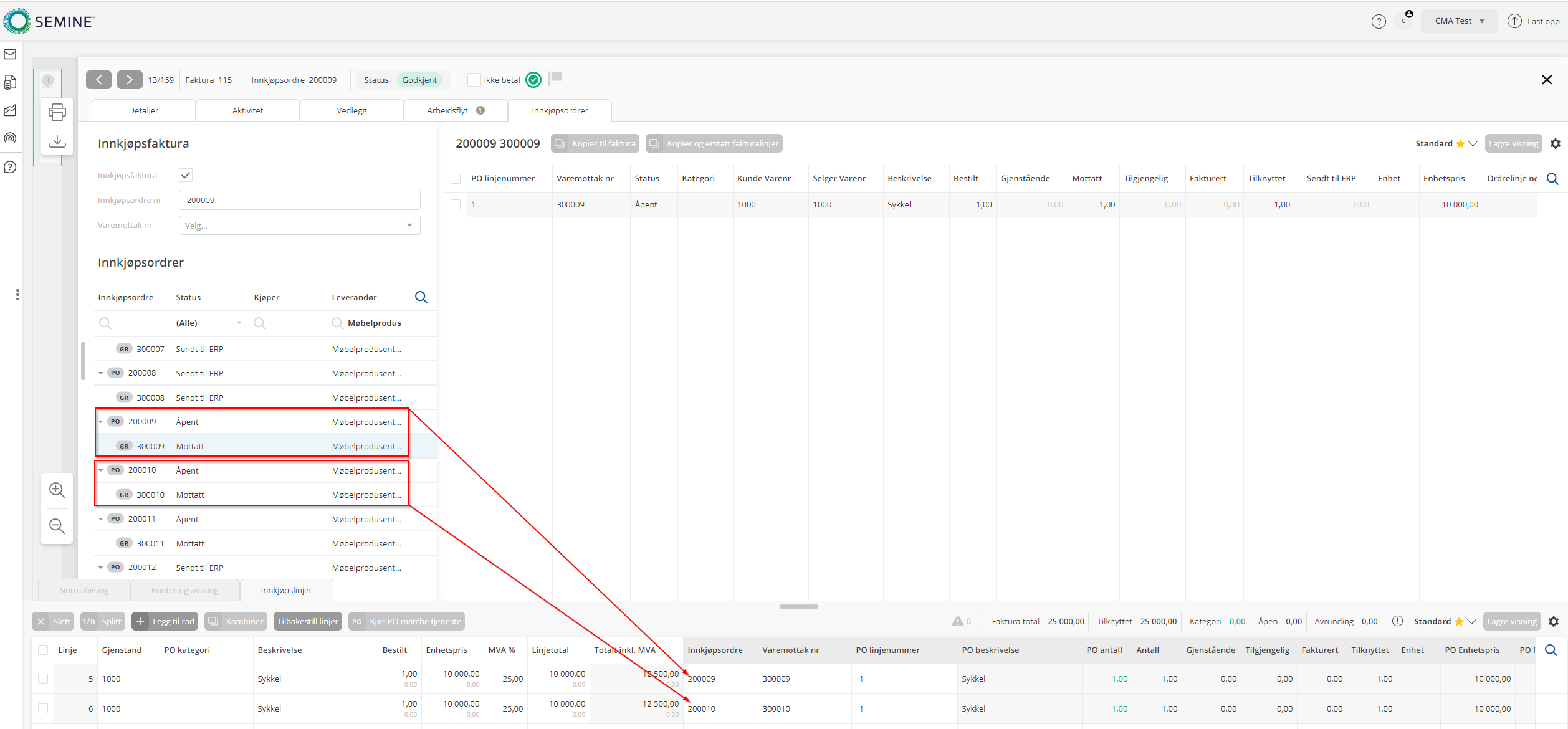This screenshot has height=729, width=1568.
Task: Go to the next invoice with the arrow button
Action: pos(129,80)
